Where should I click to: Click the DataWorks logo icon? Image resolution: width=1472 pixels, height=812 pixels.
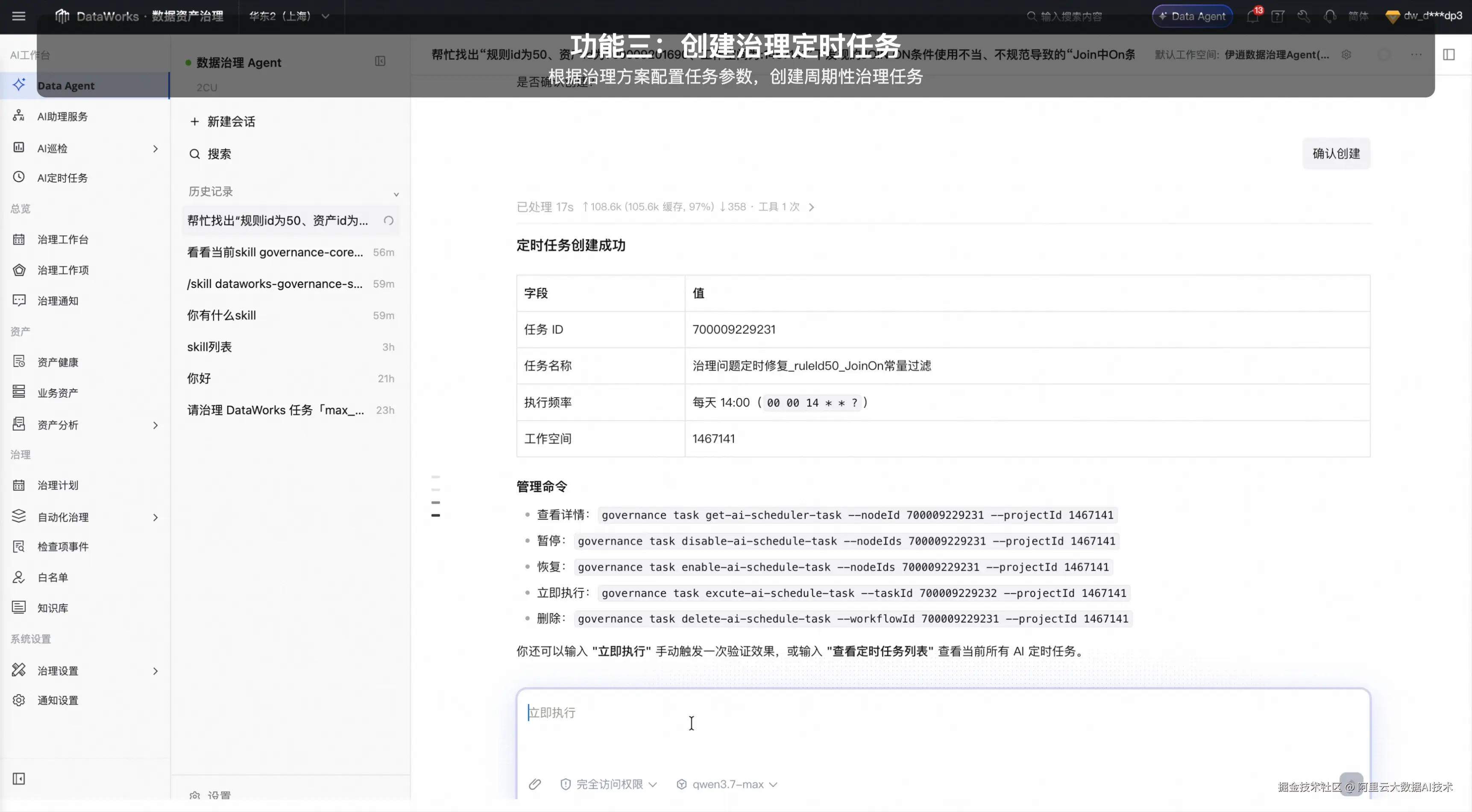click(x=62, y=16)
